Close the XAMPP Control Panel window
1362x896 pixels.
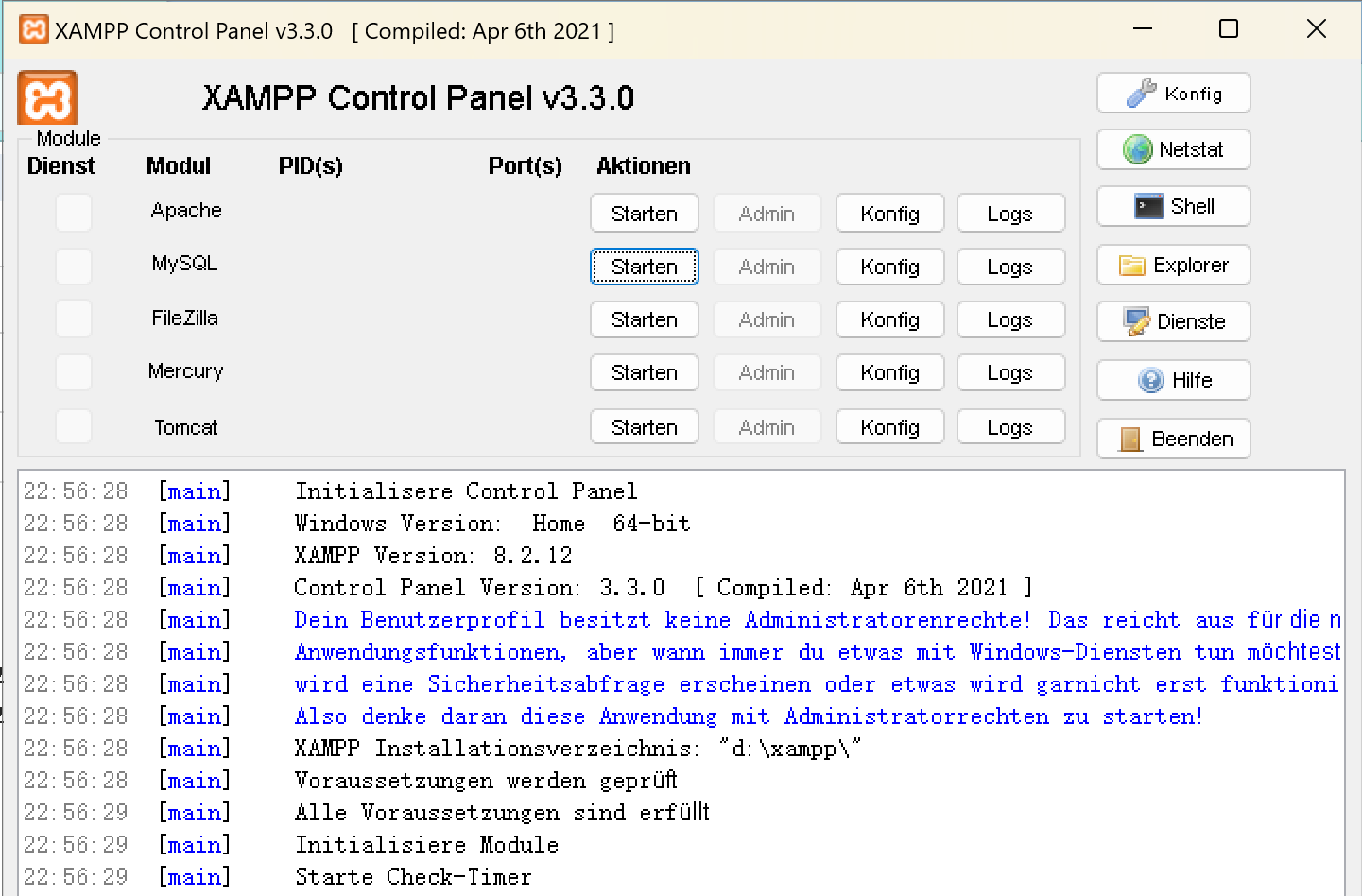click(x=1317, y=29)
